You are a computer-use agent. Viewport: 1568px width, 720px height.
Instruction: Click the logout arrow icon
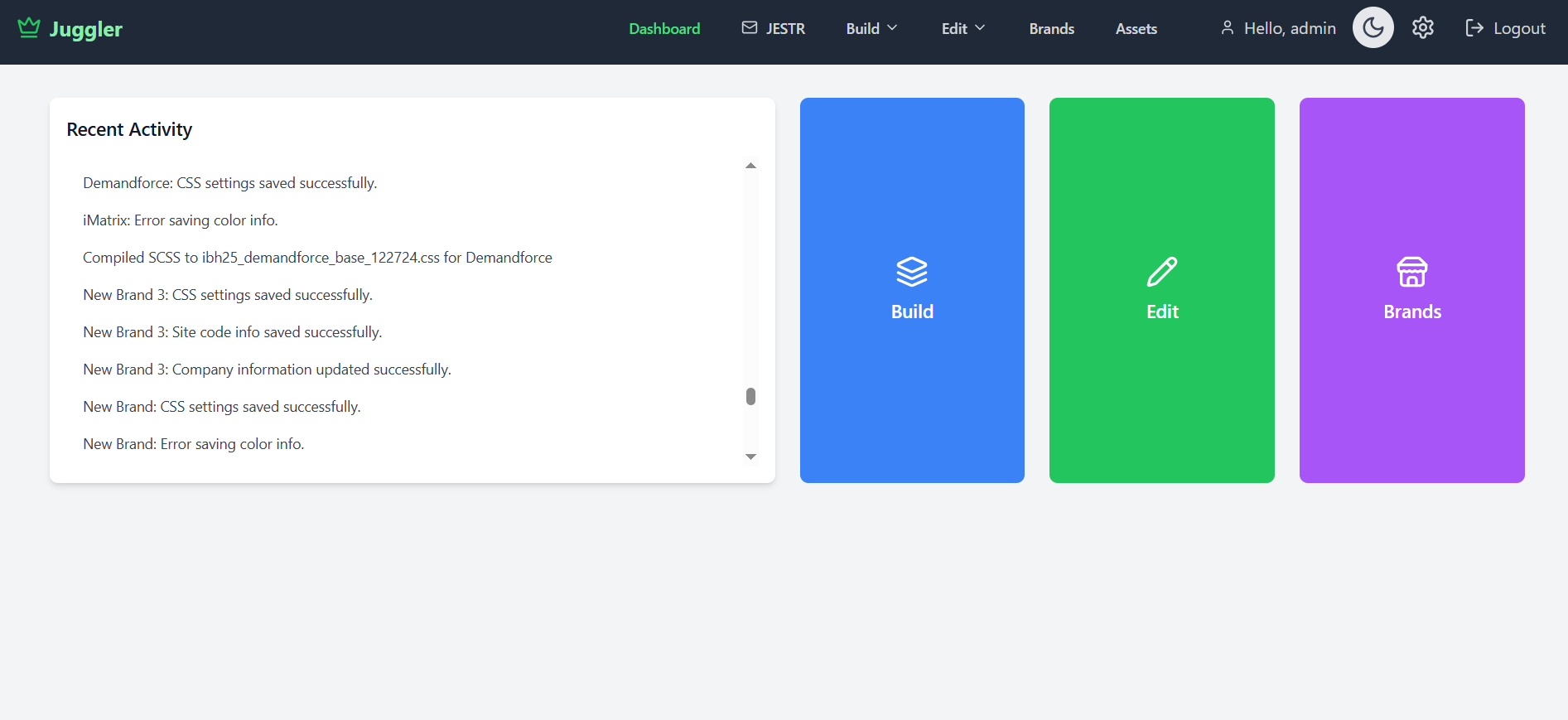click(x=1474, y=28)
